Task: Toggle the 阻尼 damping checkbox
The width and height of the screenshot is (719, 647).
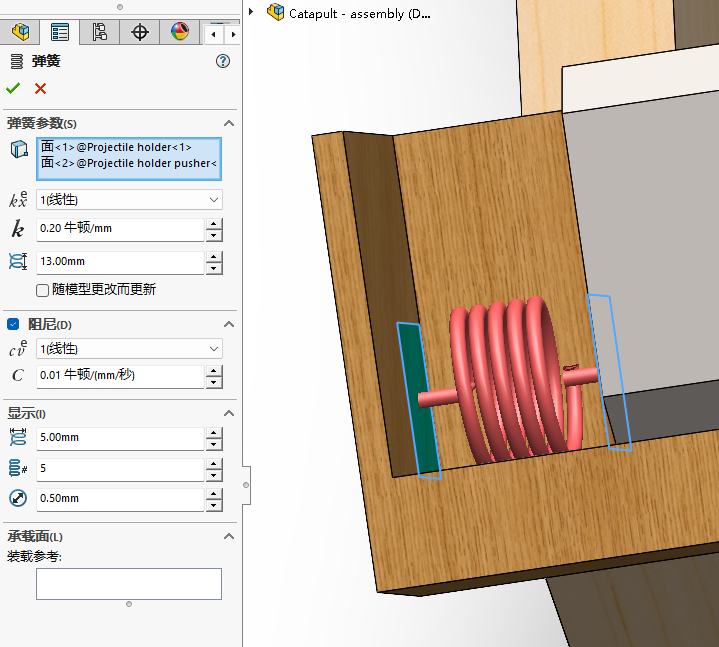Action: [x=13, y=324]
